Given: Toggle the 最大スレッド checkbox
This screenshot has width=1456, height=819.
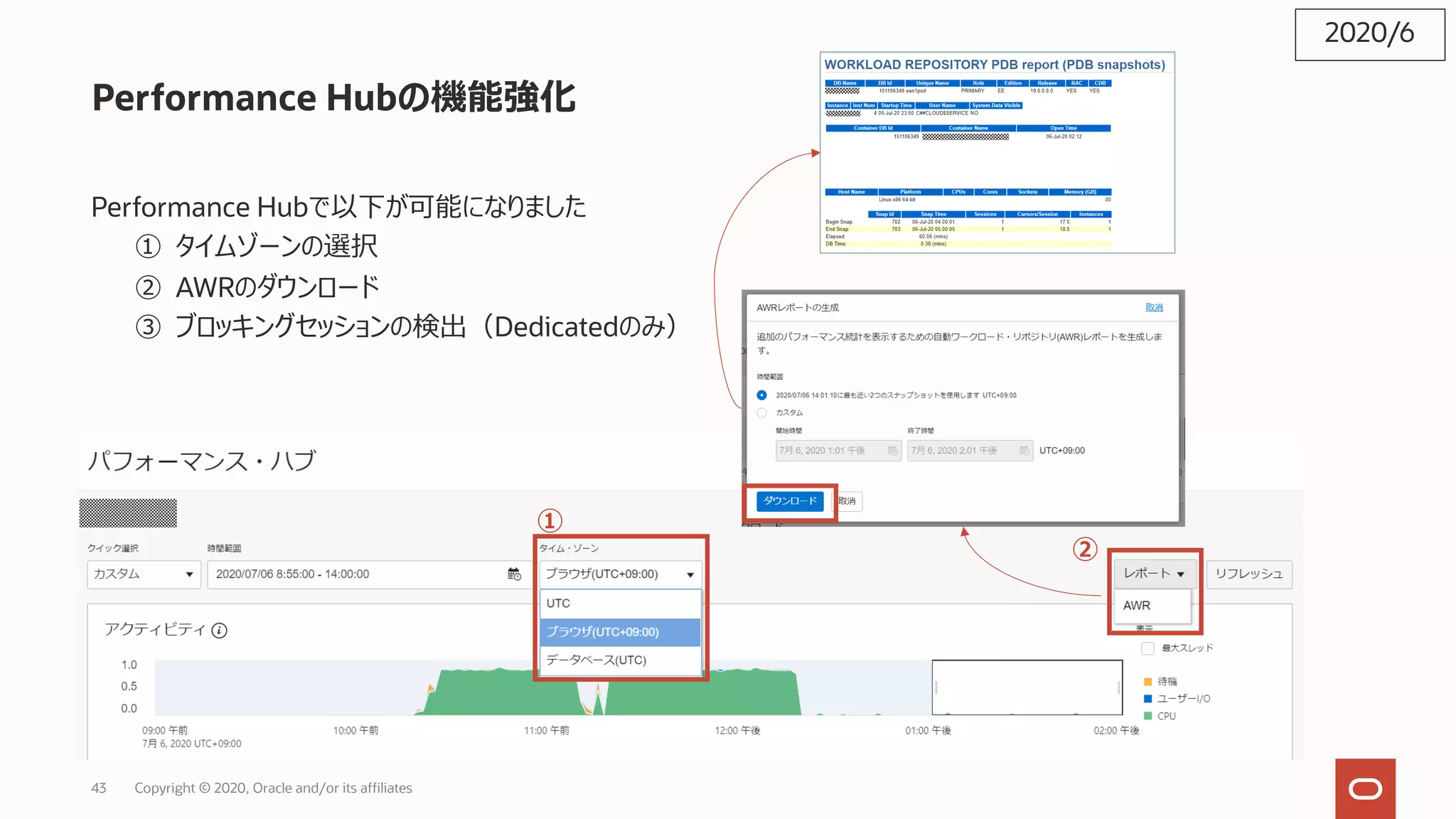Looking at the screenshot, I should pyautogui.click(x=1147, y=648).
